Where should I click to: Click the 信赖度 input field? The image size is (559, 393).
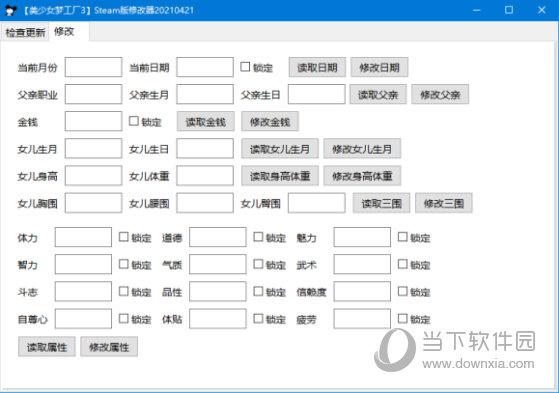362,291
